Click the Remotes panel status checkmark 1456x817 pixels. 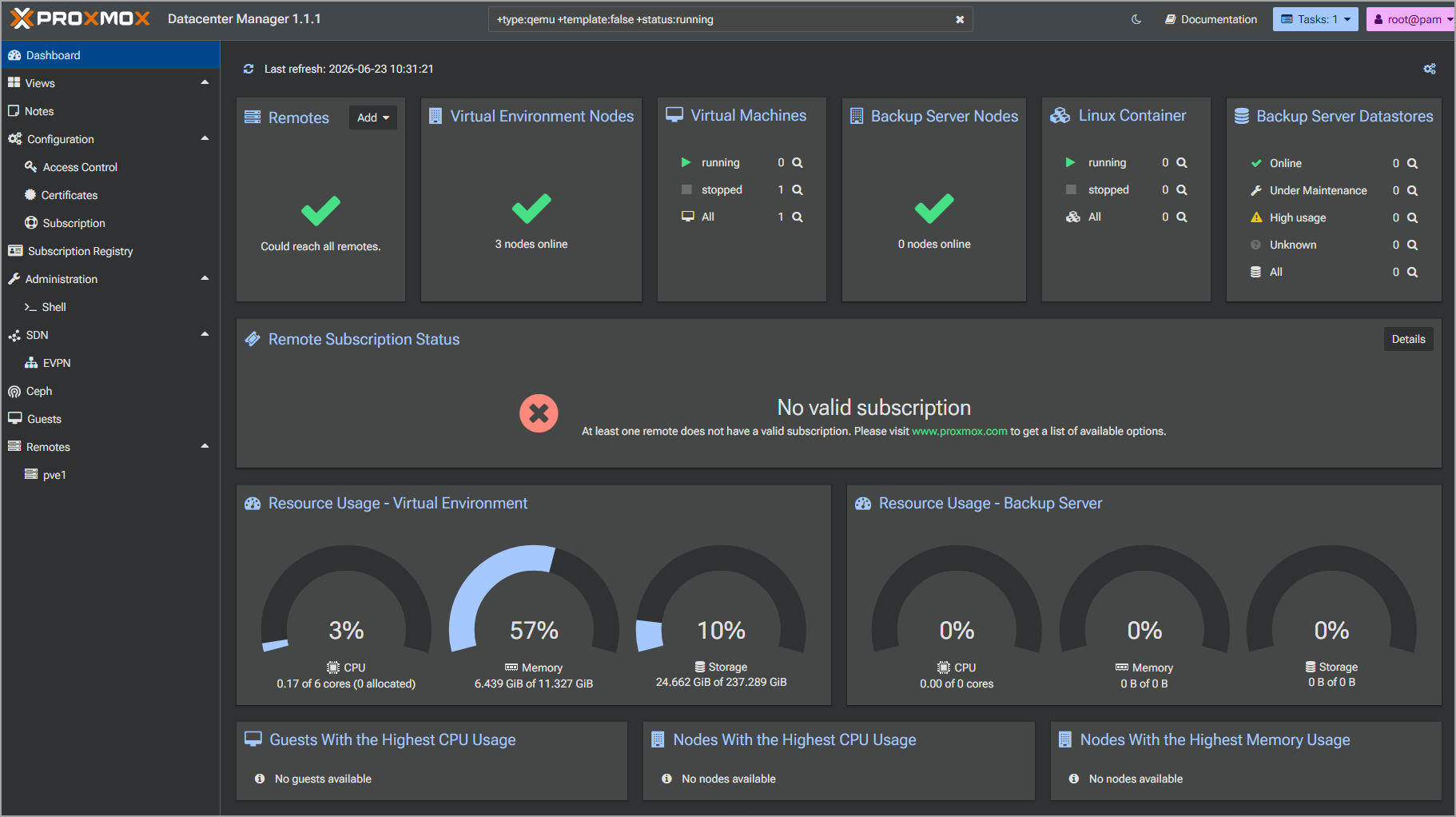click(x=320, y=210)
